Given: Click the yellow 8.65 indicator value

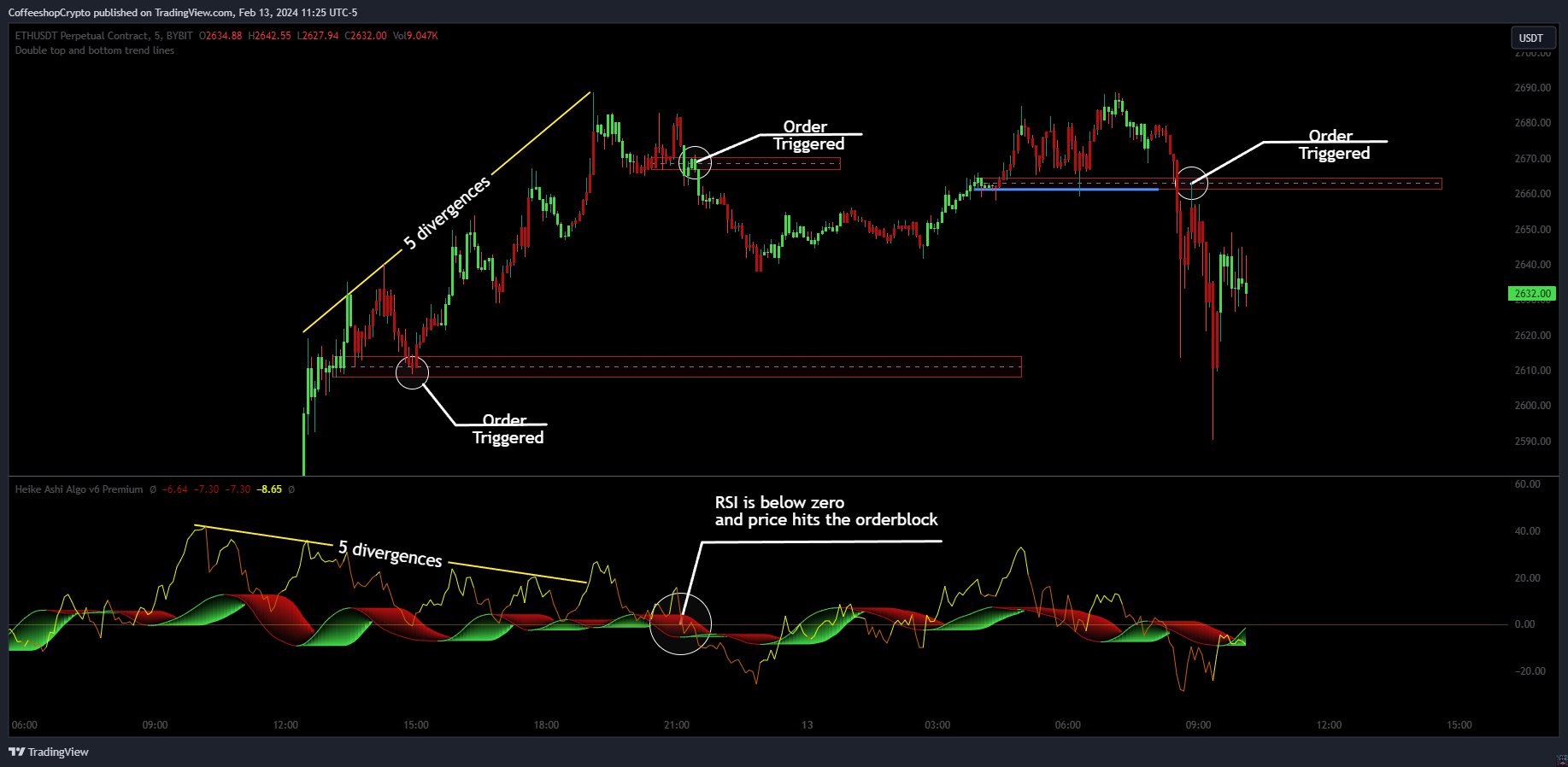Looking at the screenshot, I should tap(271, 489).
